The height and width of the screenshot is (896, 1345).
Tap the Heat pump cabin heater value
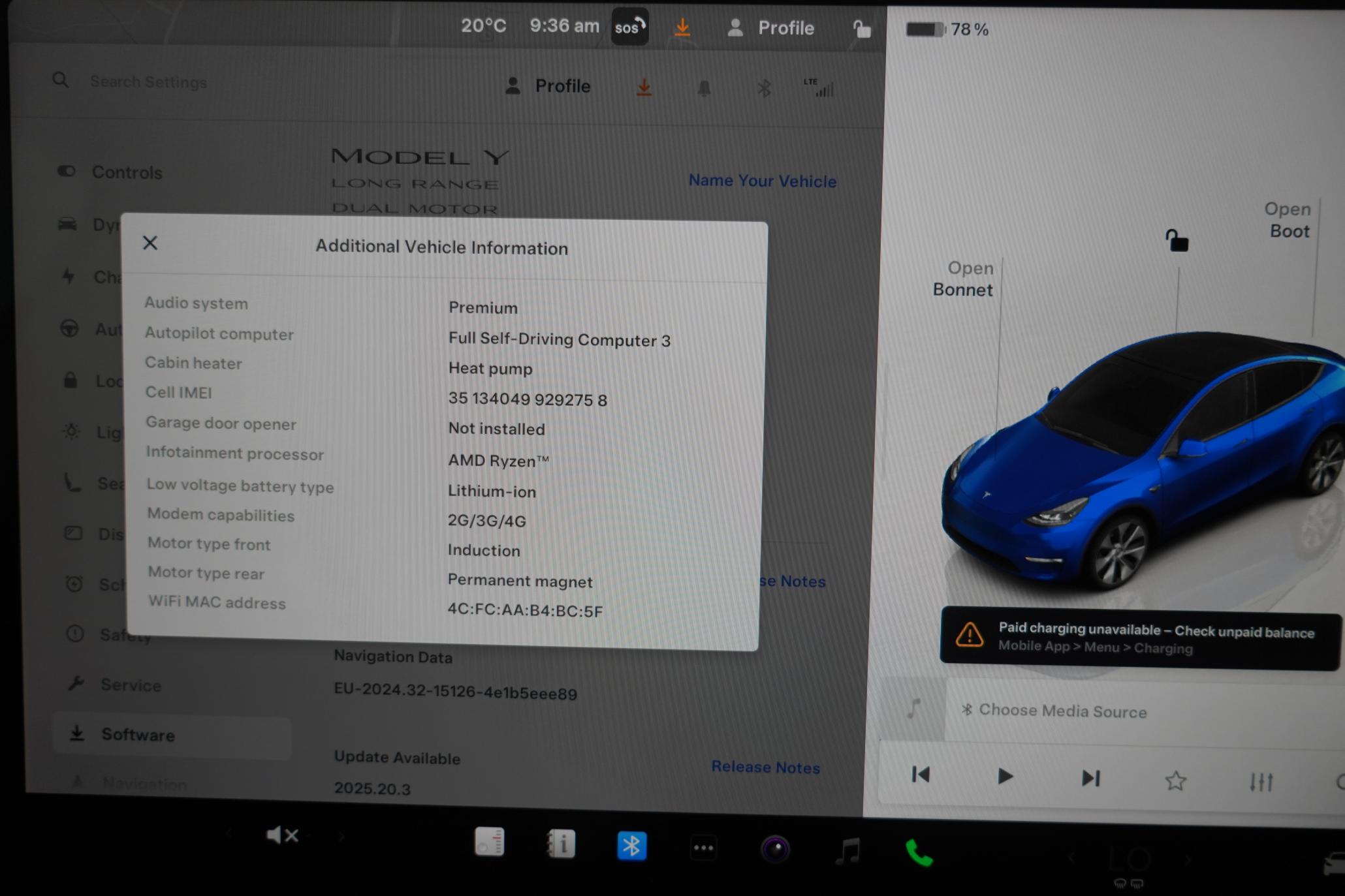[490, 369]
